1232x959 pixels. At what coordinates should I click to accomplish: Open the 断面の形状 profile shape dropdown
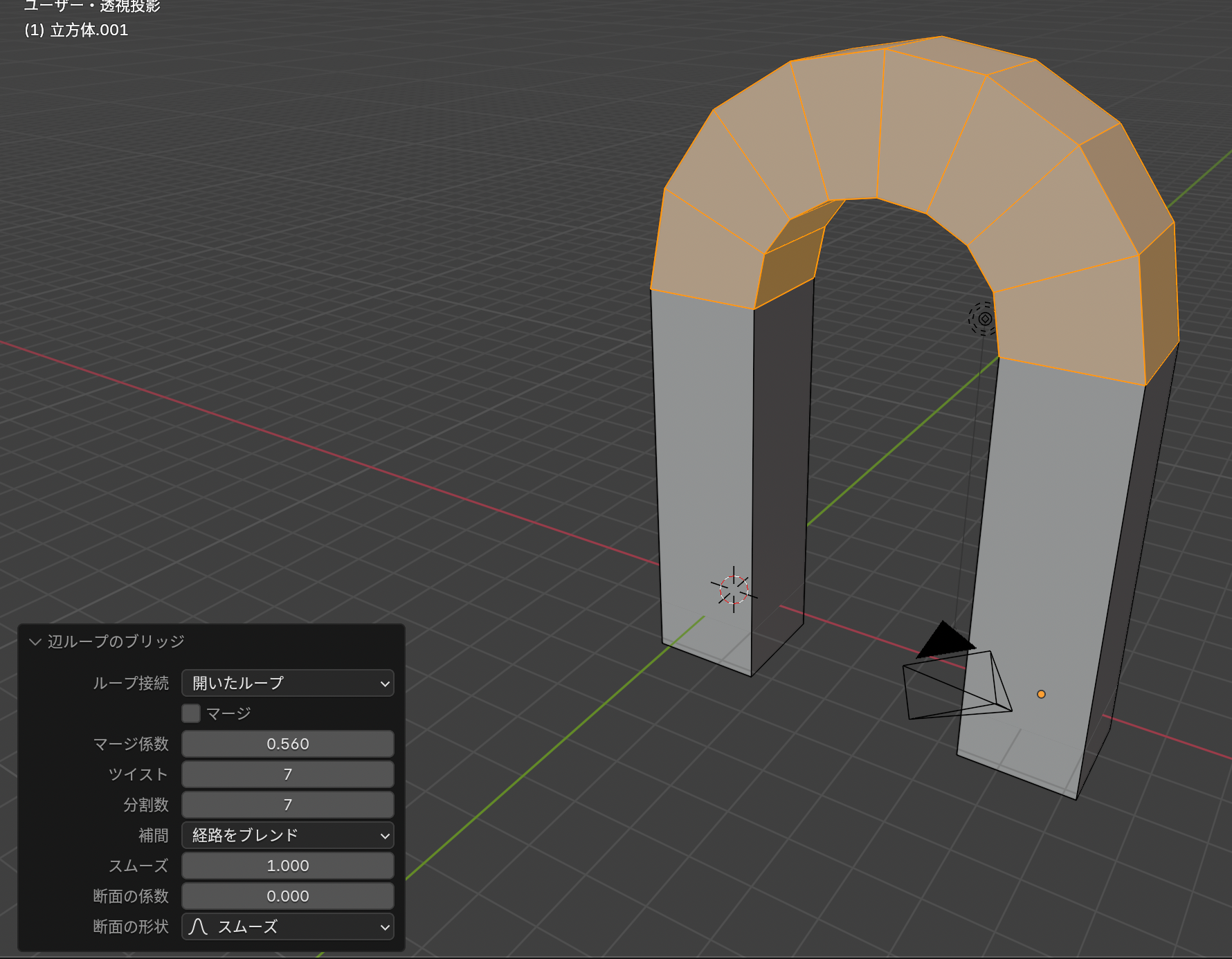287,926
